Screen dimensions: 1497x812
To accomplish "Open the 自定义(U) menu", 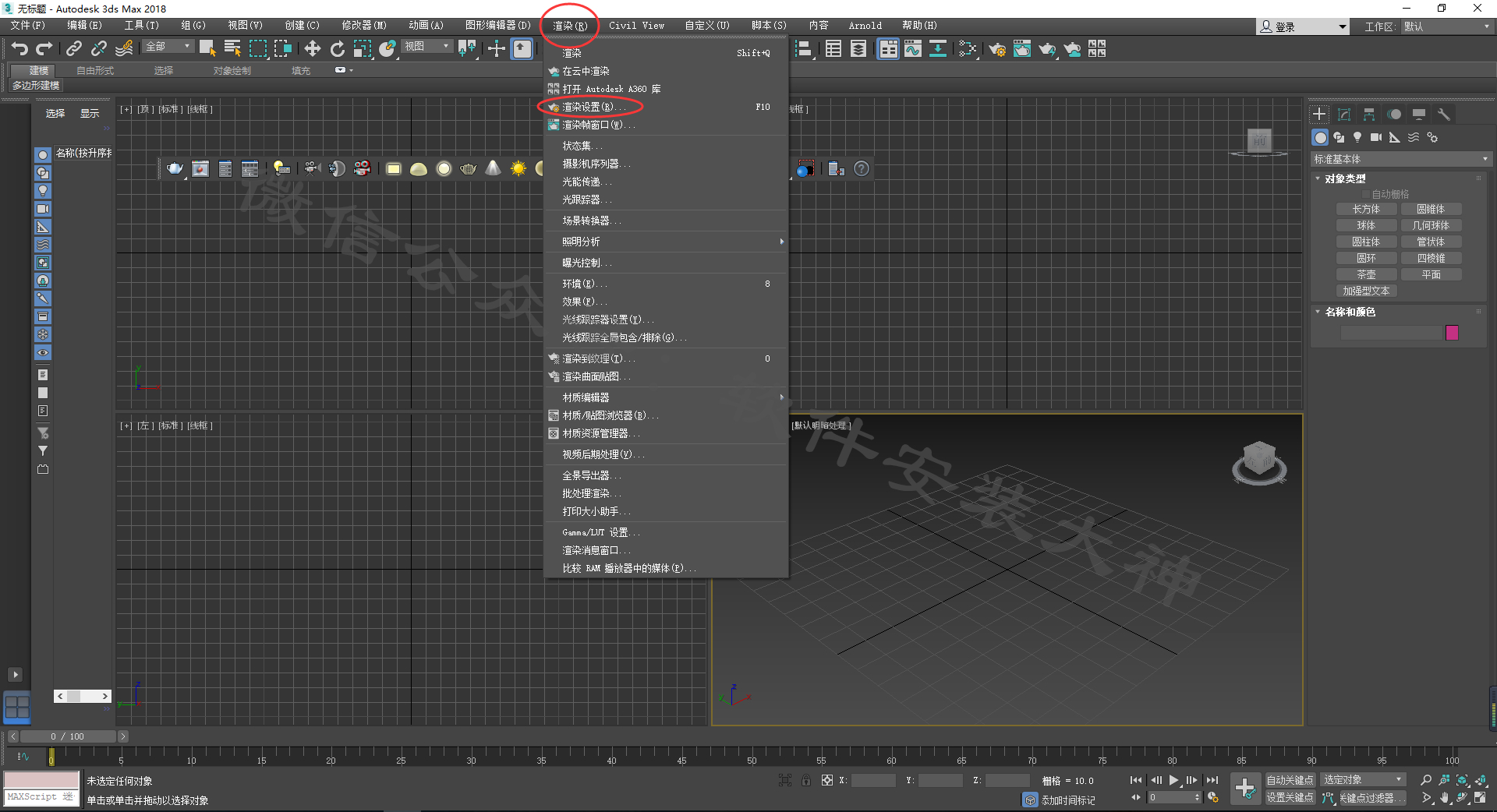I will (707, 26).
